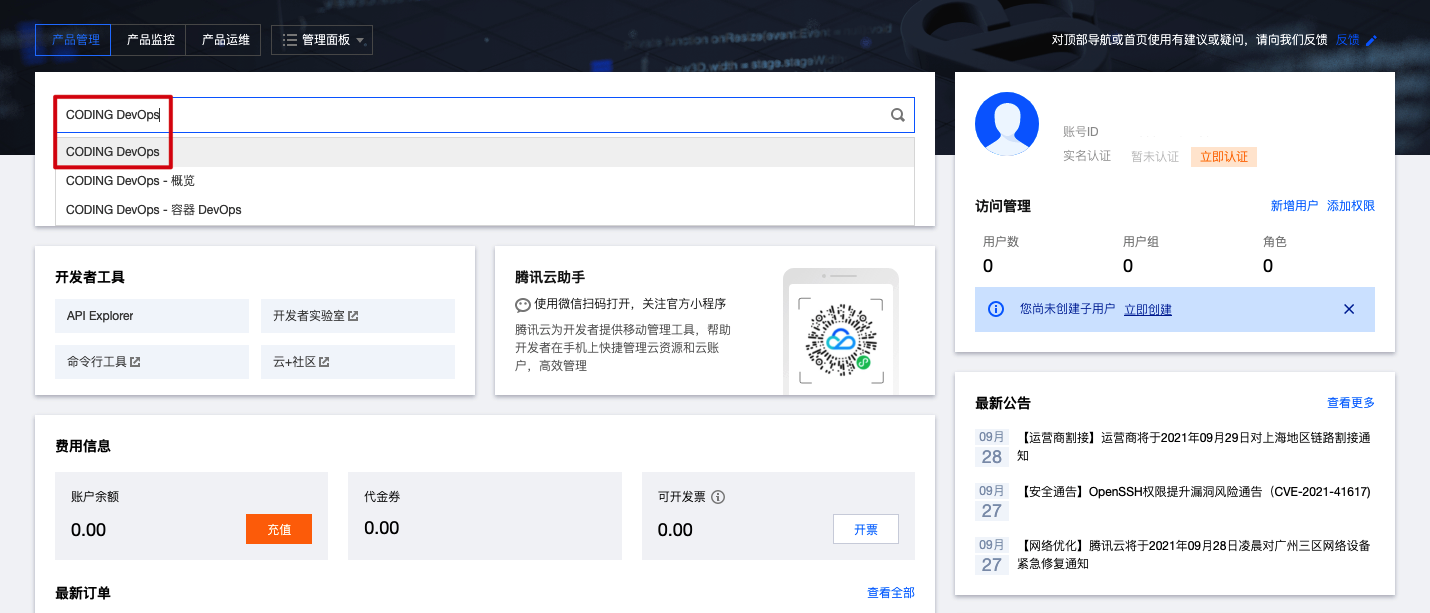Click the blue info icon in notice

pyautogui.click(x=996, y=309)
